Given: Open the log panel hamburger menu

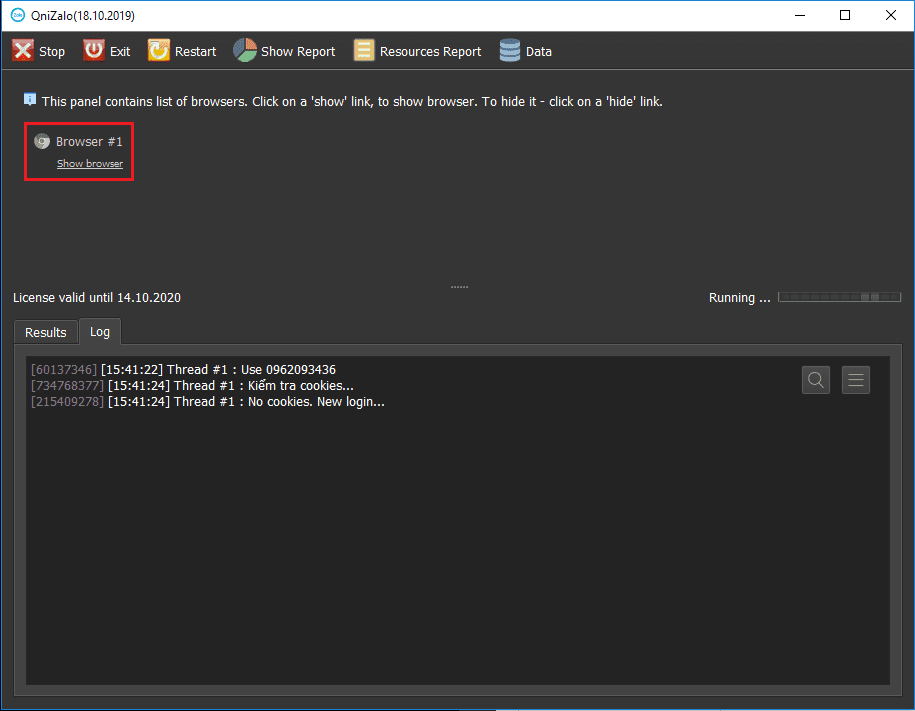Looking at the screenshot, I should 855,380.
